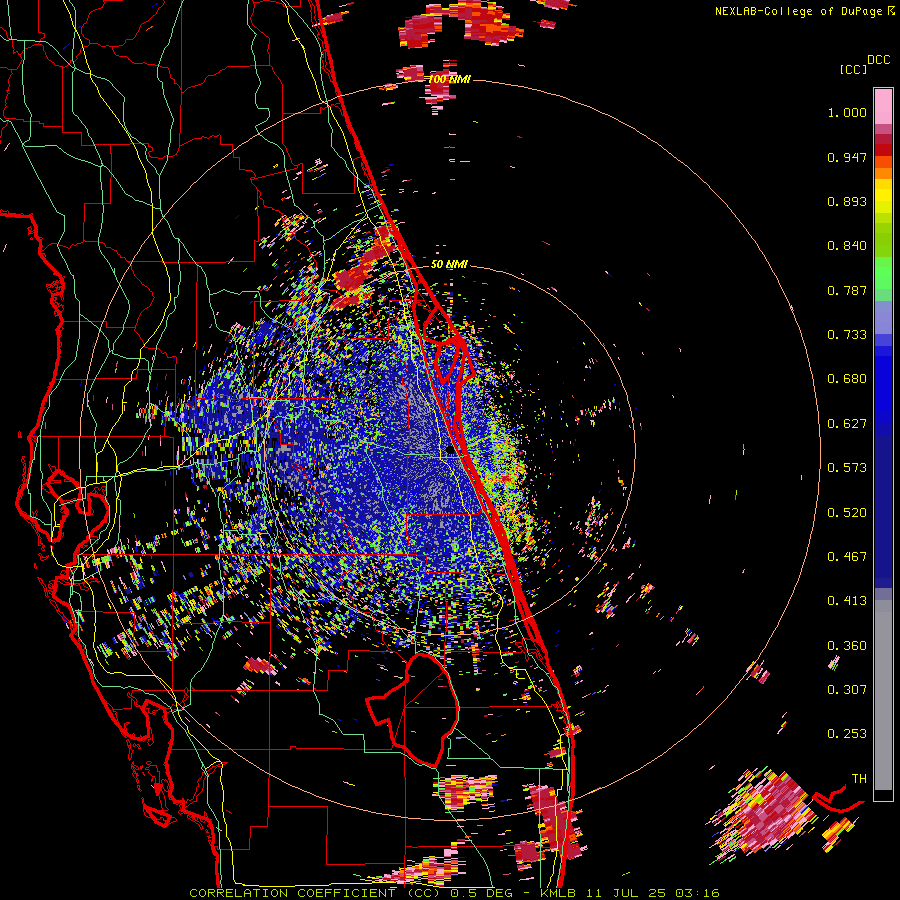
Task: Click the 11 JUL 25 date text
Action: pyautogui.click(x=626, y=893)
